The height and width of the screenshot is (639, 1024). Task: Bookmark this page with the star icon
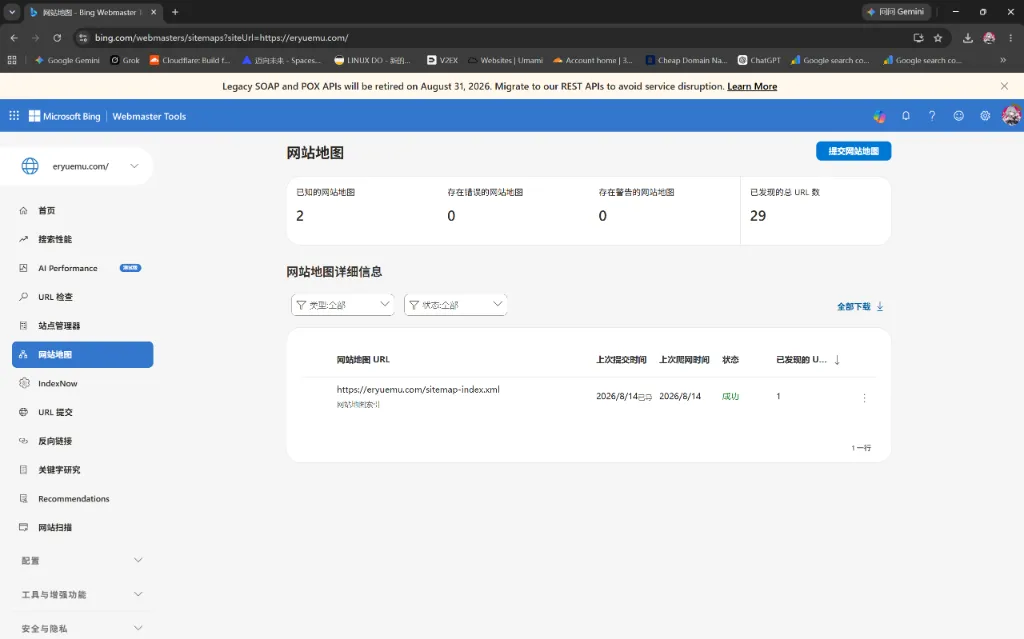click(938, 38)
